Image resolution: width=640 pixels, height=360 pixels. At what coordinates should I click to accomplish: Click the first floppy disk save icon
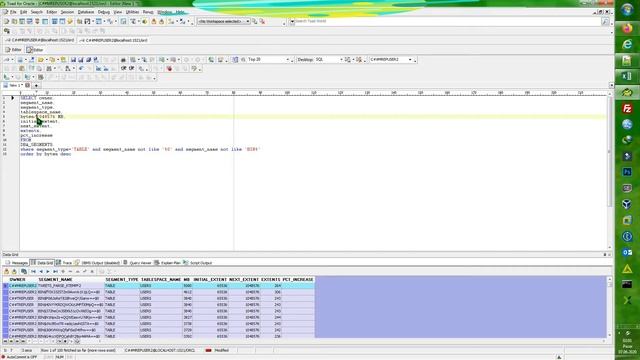[73, 60]
